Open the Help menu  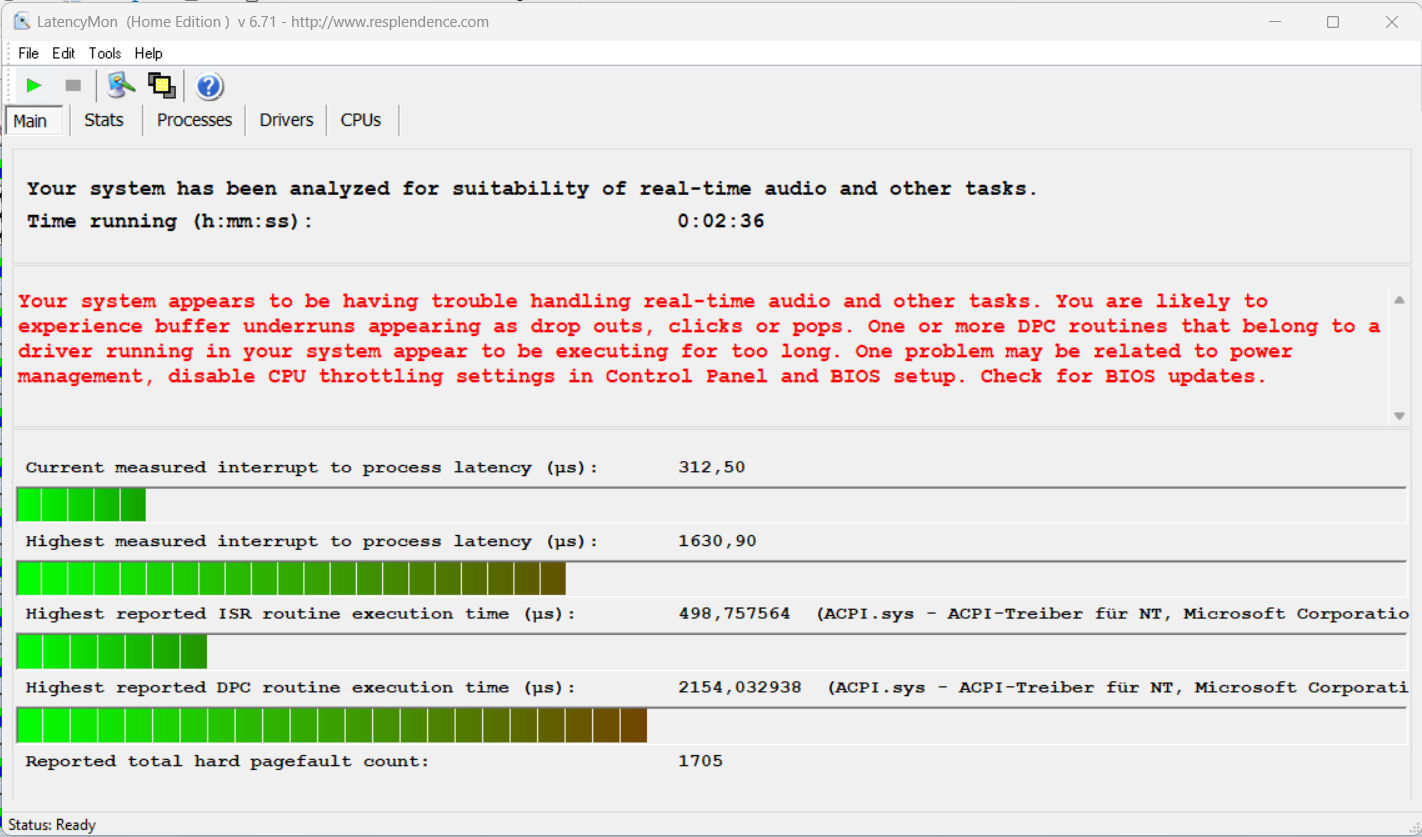148,53
